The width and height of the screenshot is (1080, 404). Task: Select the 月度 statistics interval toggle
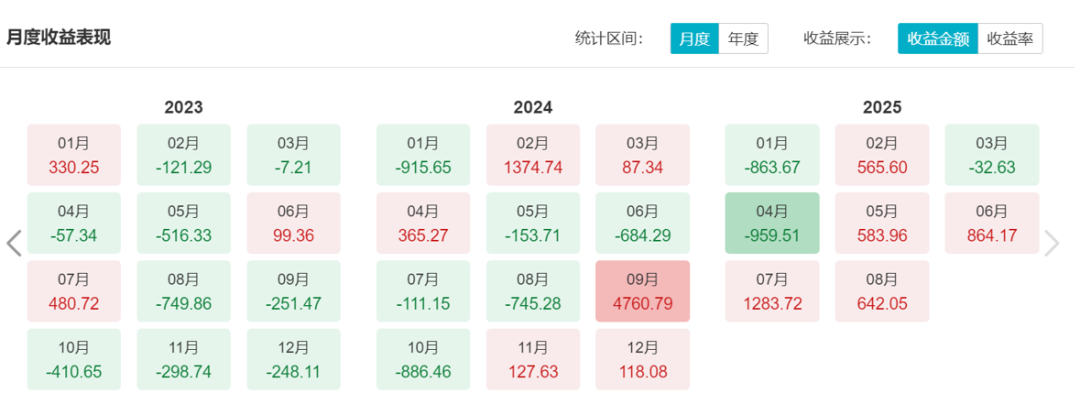point(694,39)
